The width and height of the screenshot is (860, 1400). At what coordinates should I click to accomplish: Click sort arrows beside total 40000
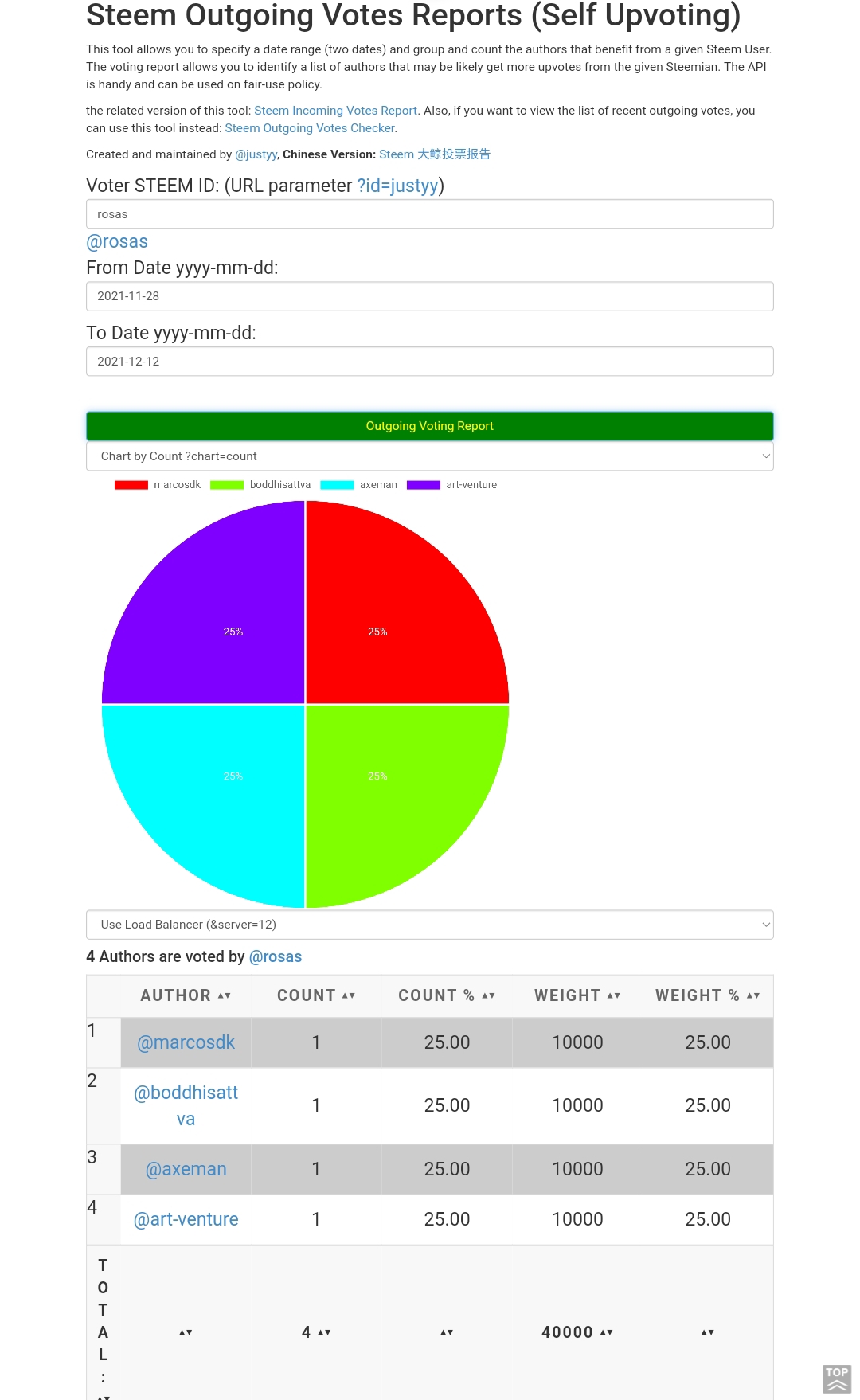coord(607,1332)
